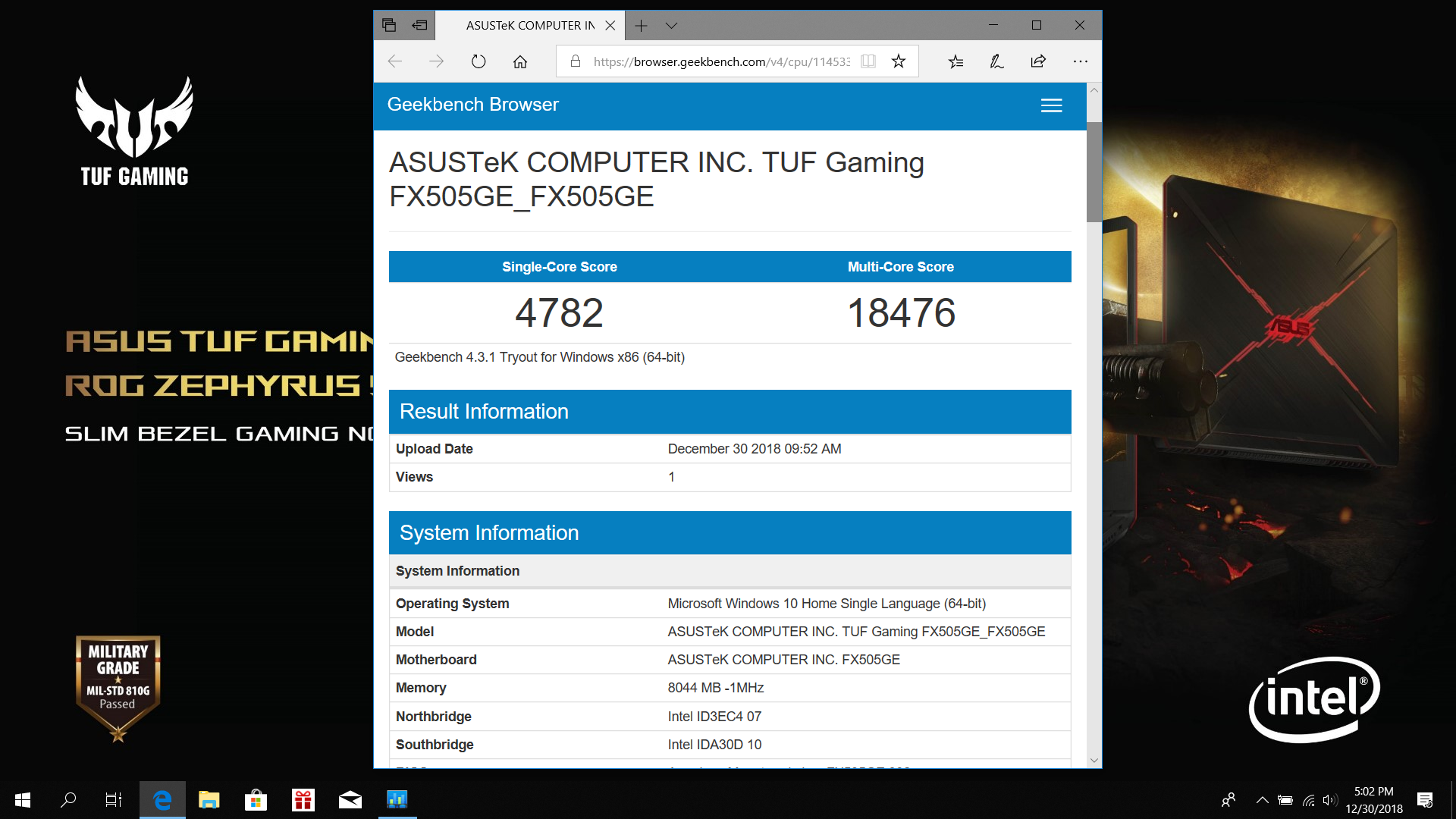The width and height of the screenshot is (1456, 819).
Task: Click the single-core score 4782
Action: click(559, 312)
